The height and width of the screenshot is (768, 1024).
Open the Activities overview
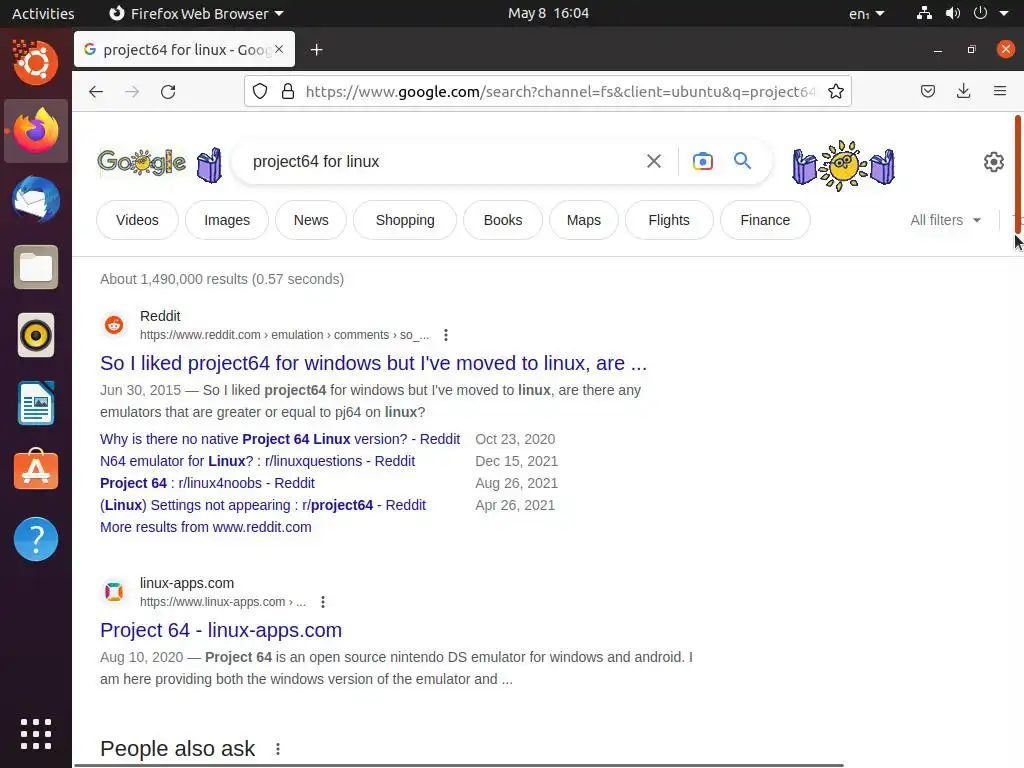click(43, 13)
